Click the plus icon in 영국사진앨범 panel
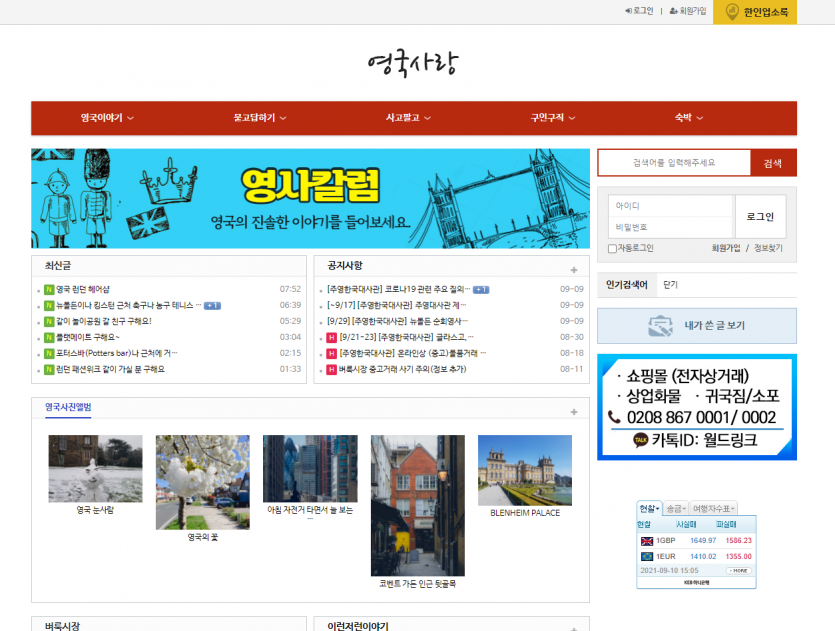 coord(573,412)
